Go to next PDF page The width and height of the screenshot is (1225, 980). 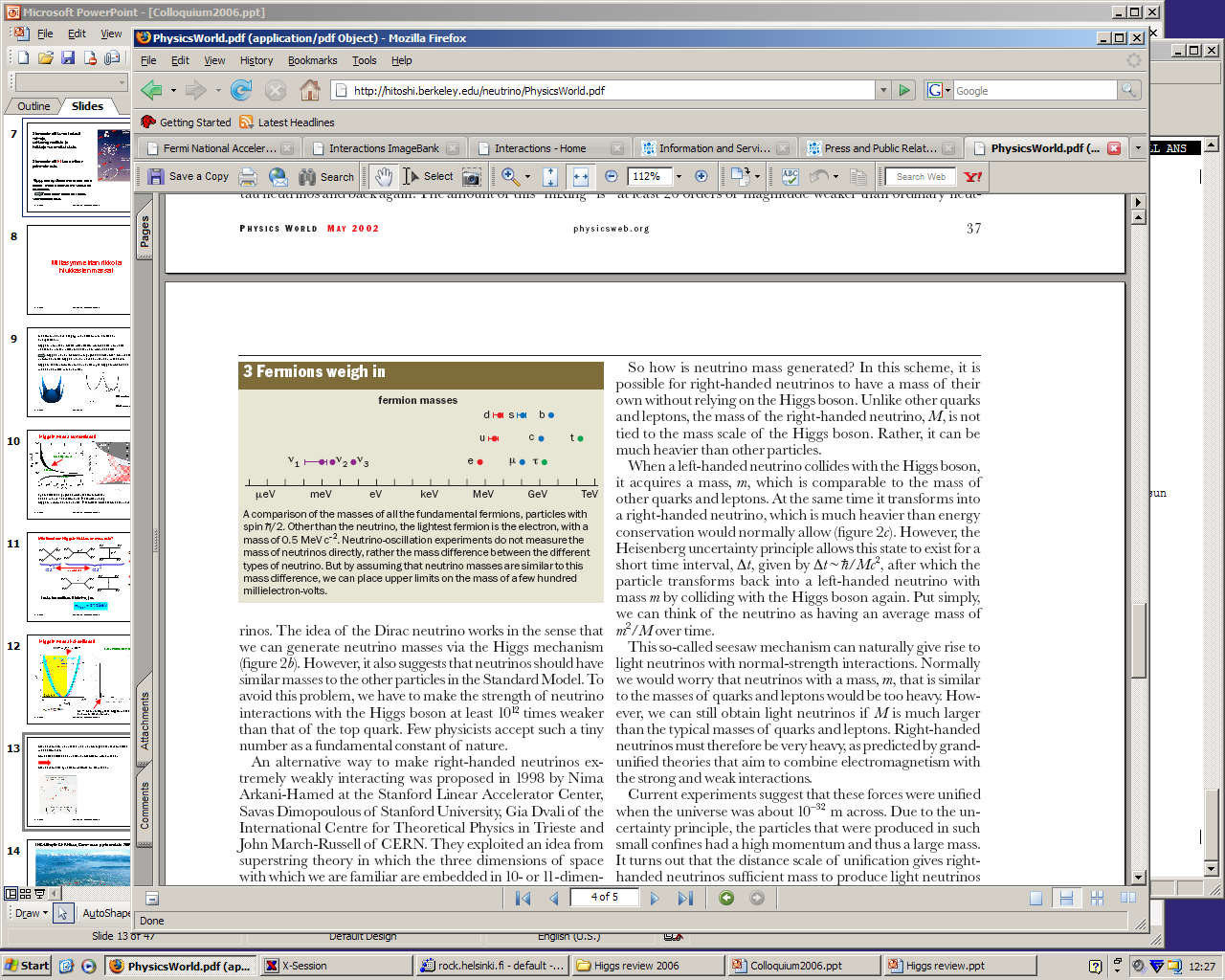[655, 898]
